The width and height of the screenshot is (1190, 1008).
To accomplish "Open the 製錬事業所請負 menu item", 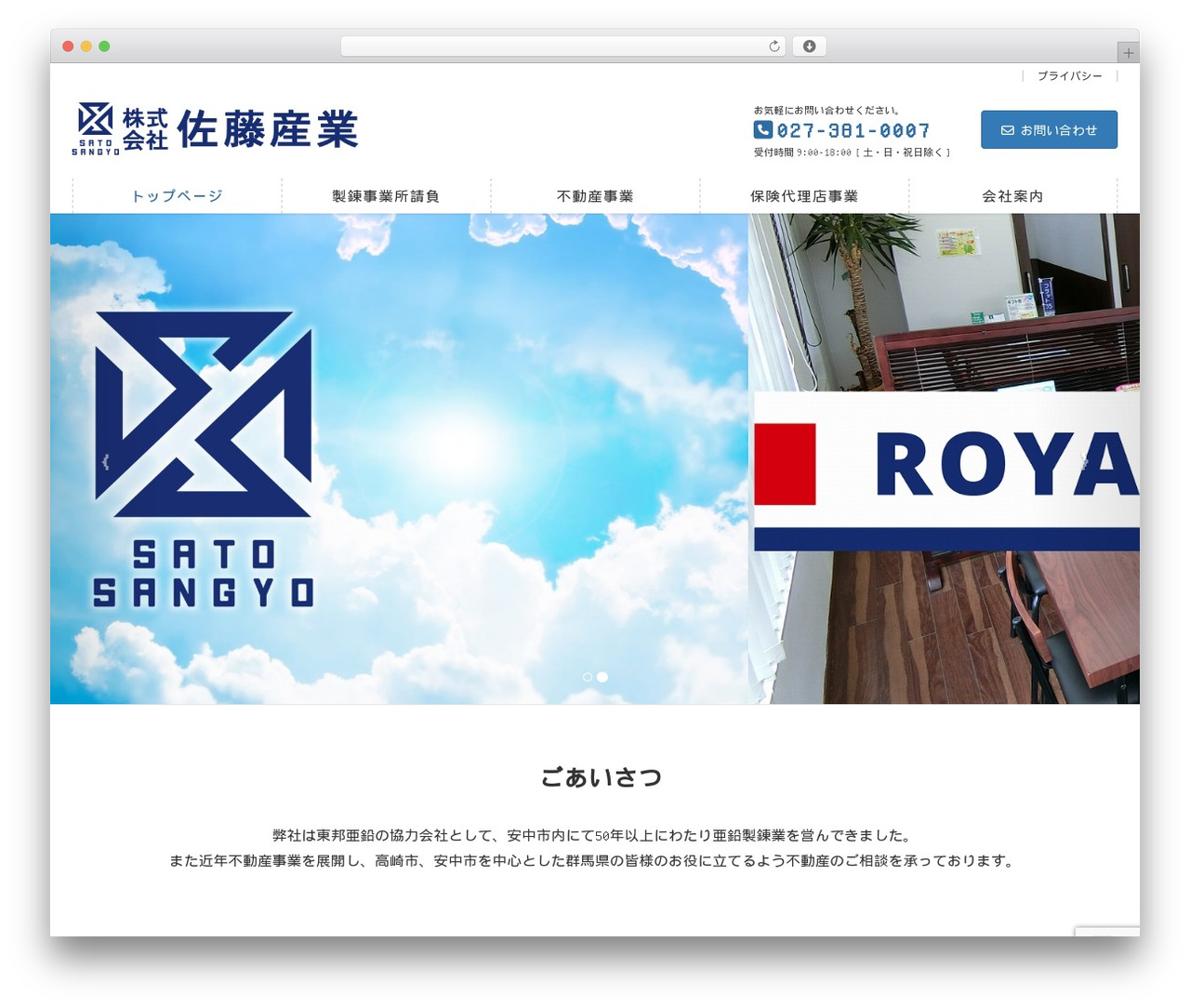I will tap(386, 196).
